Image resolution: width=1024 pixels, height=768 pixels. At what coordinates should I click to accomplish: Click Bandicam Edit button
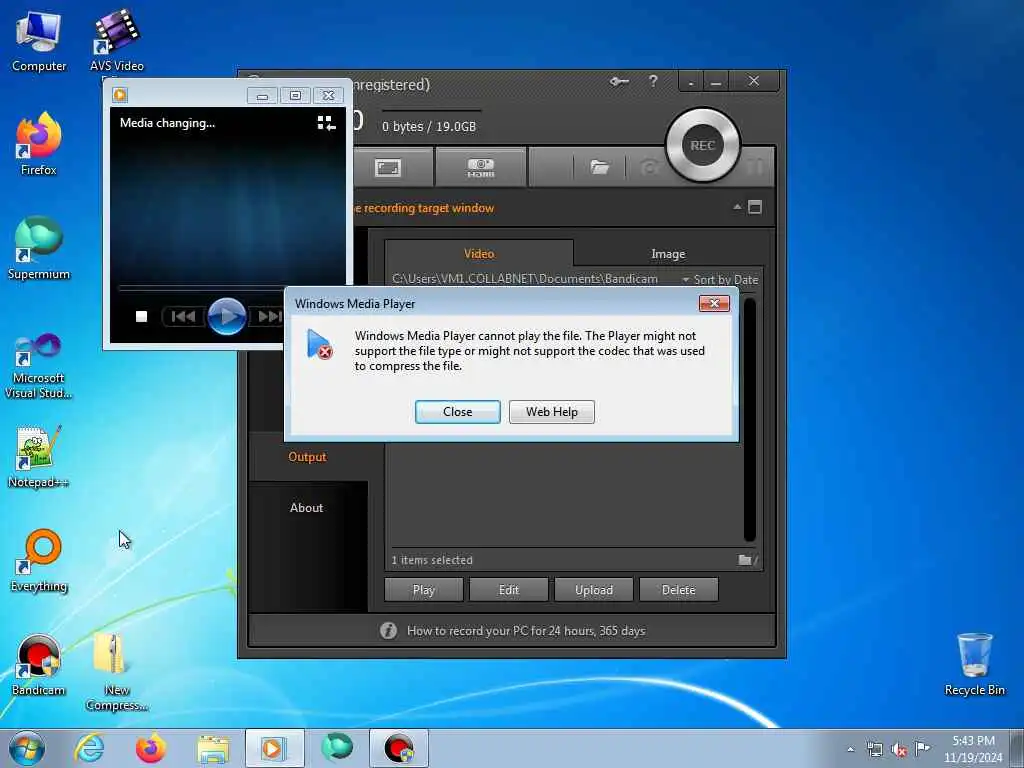[x=509, y=590]
